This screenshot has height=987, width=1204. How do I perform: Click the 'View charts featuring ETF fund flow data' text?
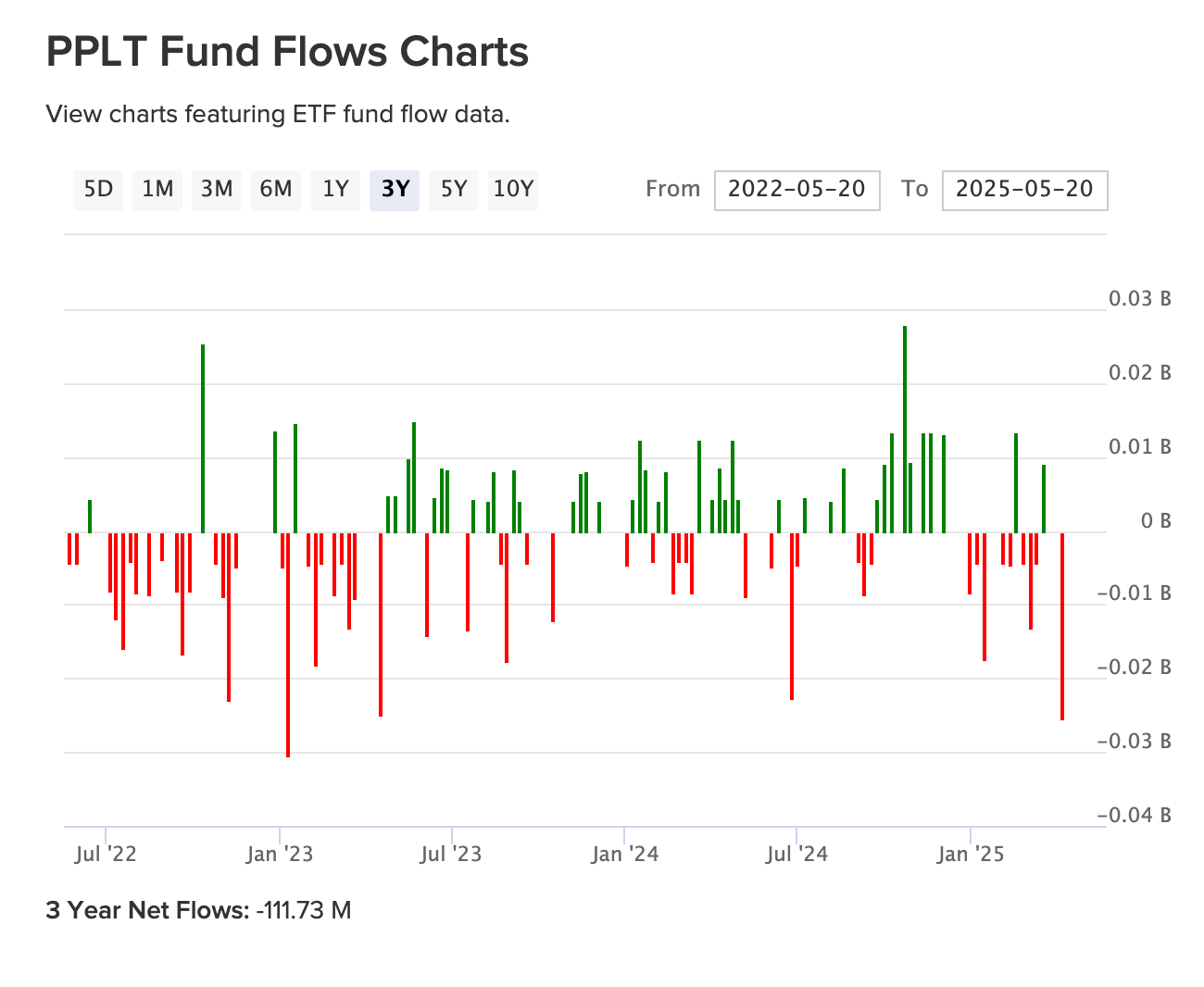278,115
